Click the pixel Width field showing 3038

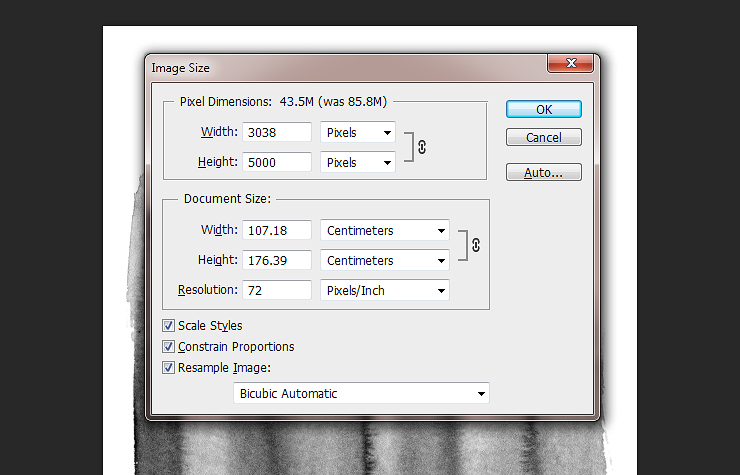pyautogui.click(x=277, y=132)
